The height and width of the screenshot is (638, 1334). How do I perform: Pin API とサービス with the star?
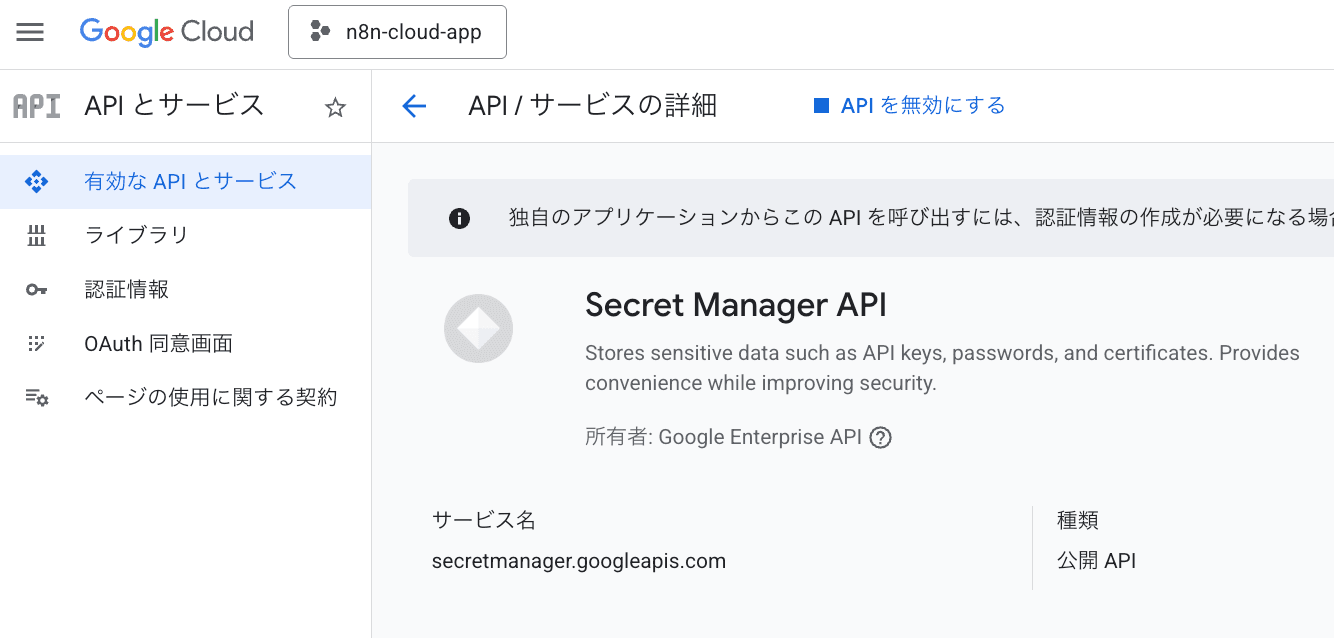click(x=335, y=108)
